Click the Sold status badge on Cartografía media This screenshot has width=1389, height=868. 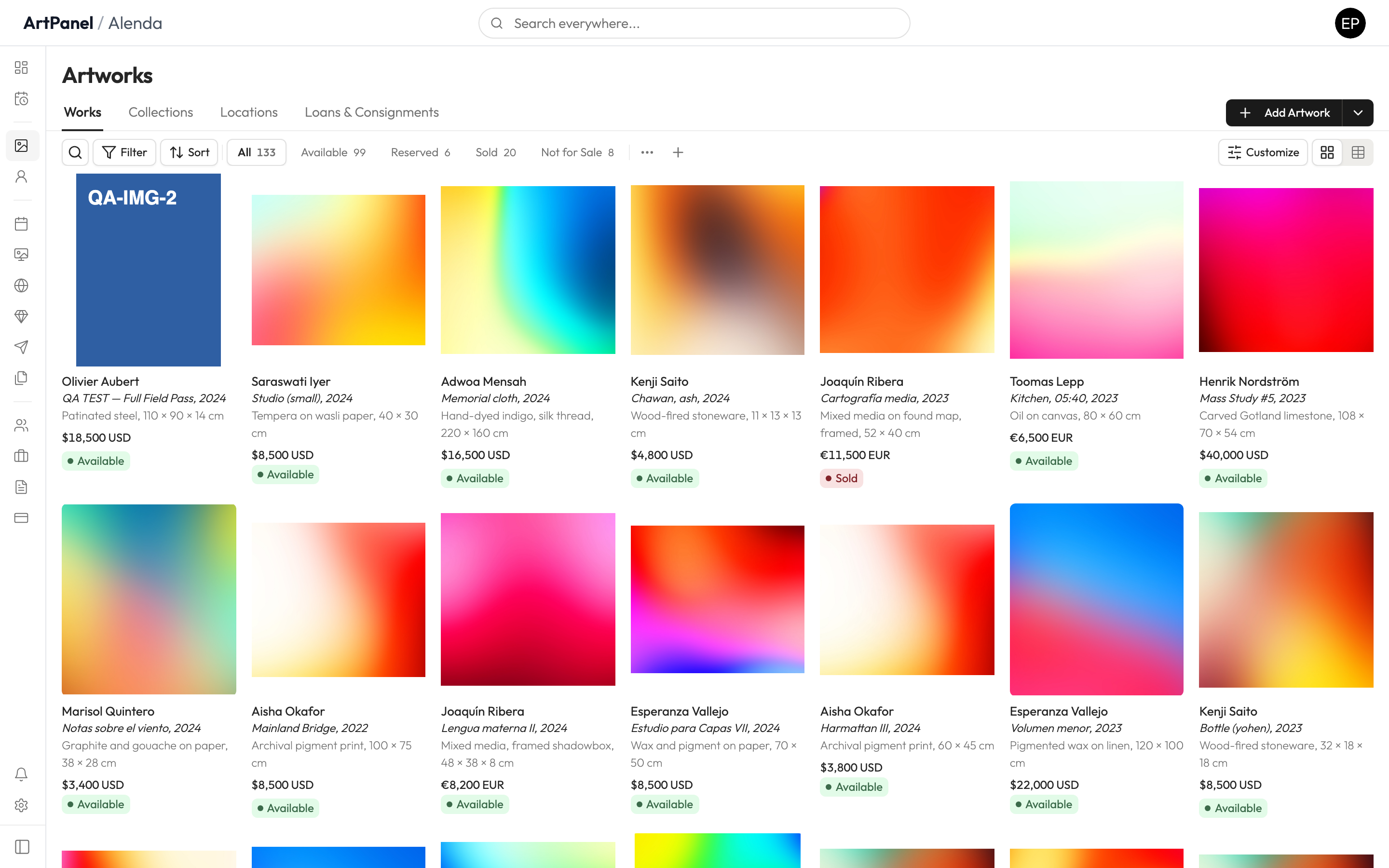(x=842, y=478)
